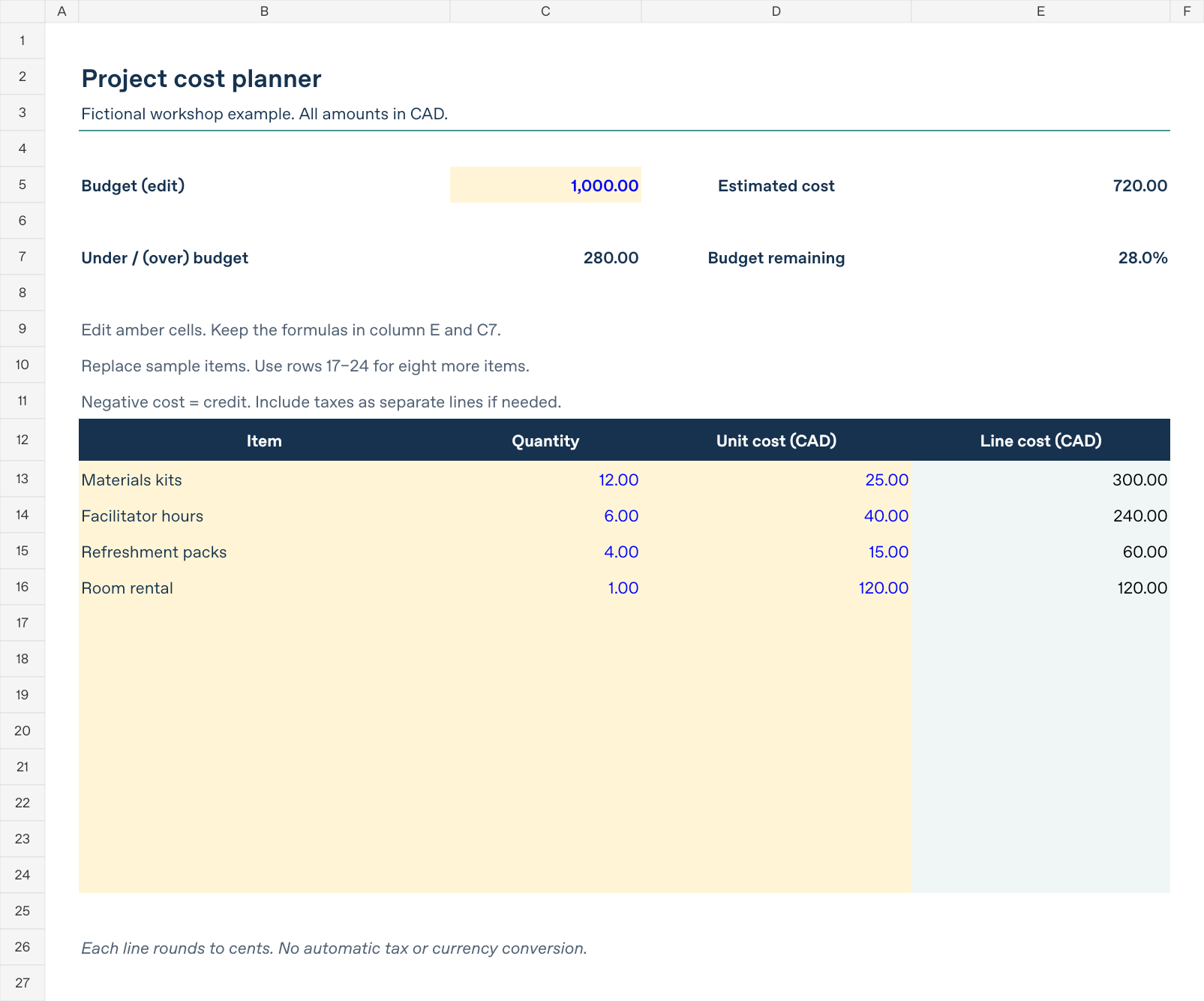
Task: Select Facilitator hours unit cost 40.00
Action: 776,515
